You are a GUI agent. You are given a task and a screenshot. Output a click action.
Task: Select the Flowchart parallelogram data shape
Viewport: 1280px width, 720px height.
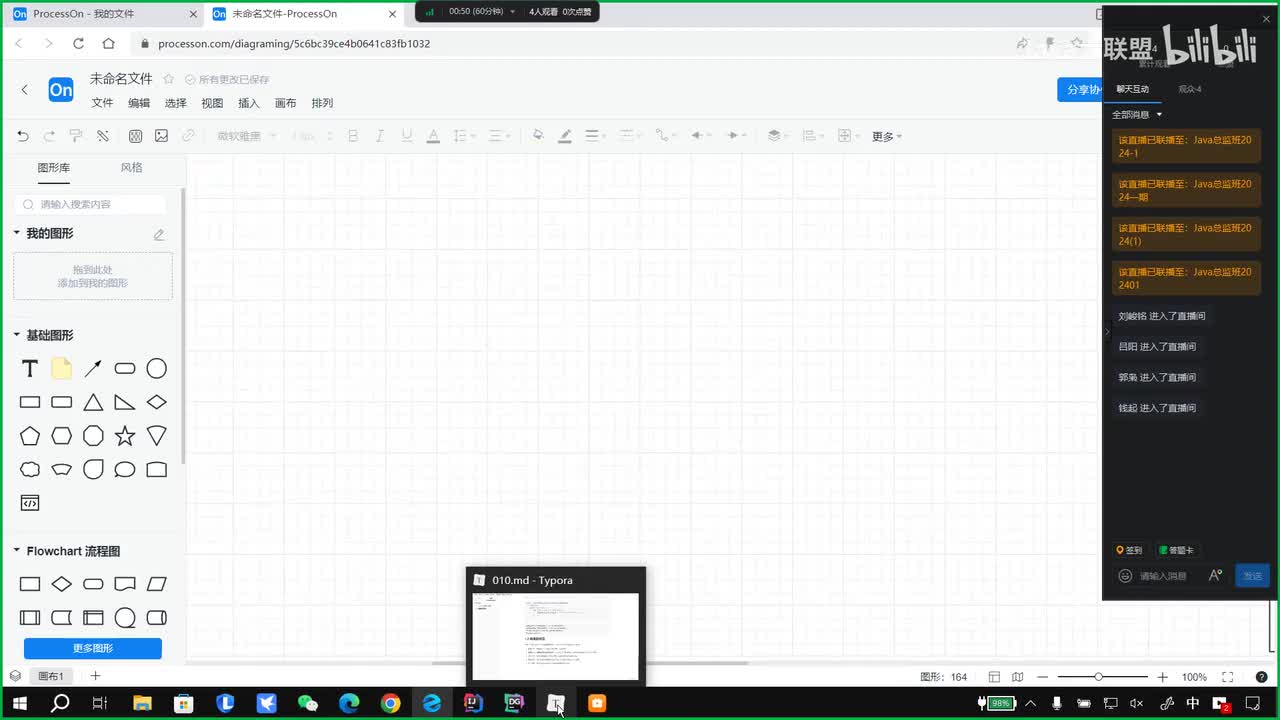pos(157,584)
